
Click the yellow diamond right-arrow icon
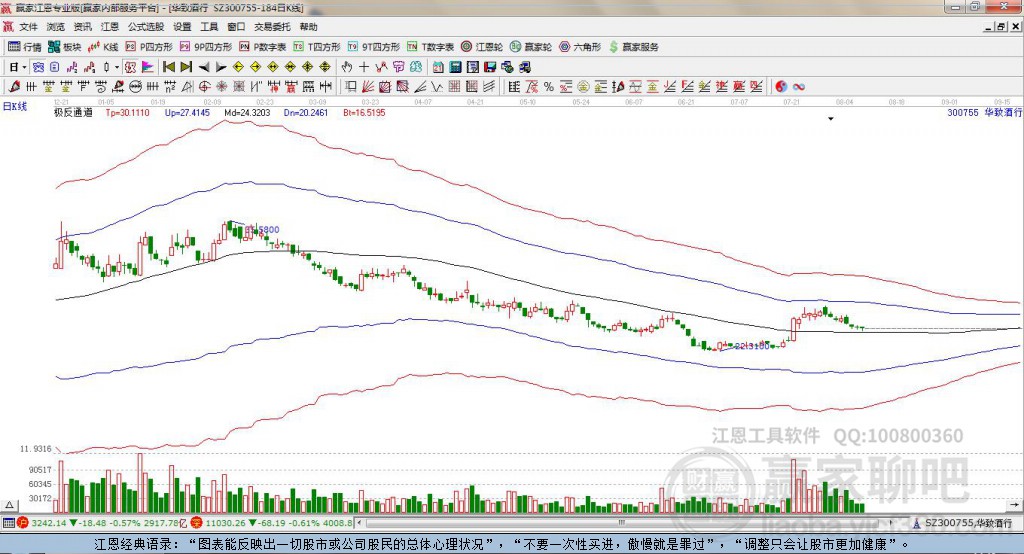pos(255,67)
